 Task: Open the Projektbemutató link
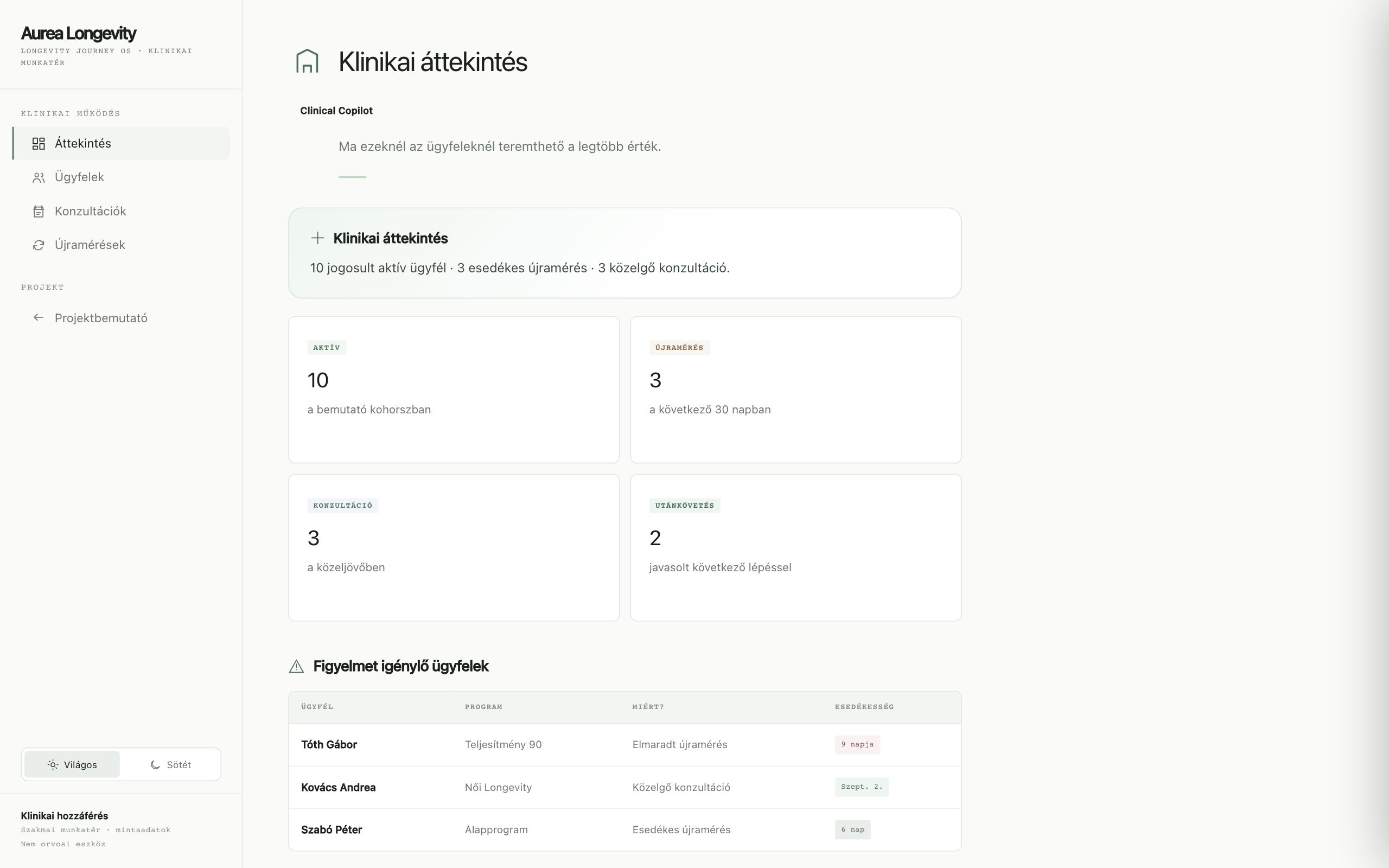121,318
